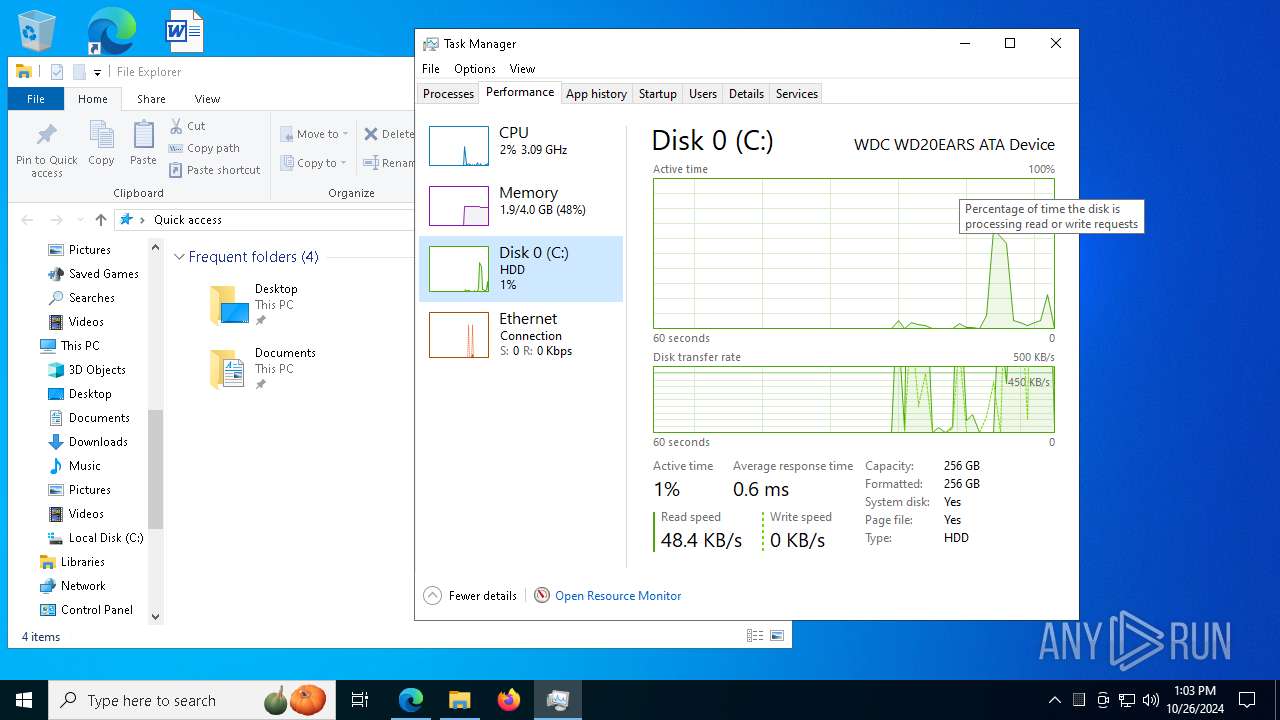Open the Desktop frequent folder

pos(255,304)
